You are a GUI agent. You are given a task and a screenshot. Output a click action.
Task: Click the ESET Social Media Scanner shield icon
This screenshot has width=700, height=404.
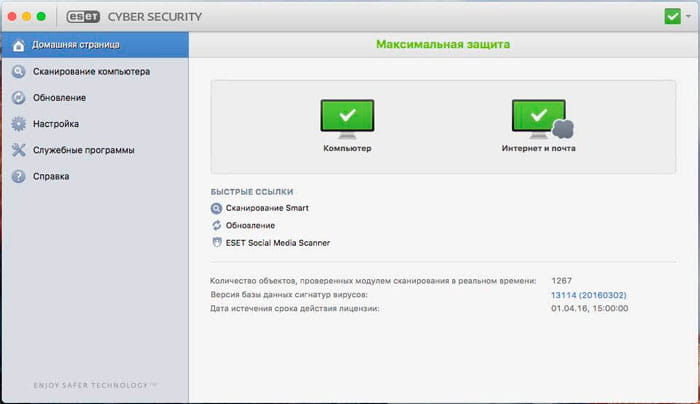(217, 242)
